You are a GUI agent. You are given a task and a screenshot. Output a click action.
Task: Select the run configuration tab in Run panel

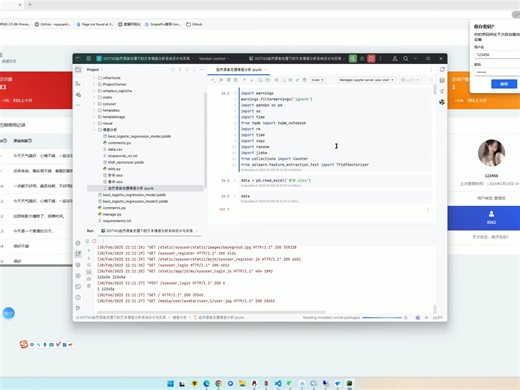149,231
